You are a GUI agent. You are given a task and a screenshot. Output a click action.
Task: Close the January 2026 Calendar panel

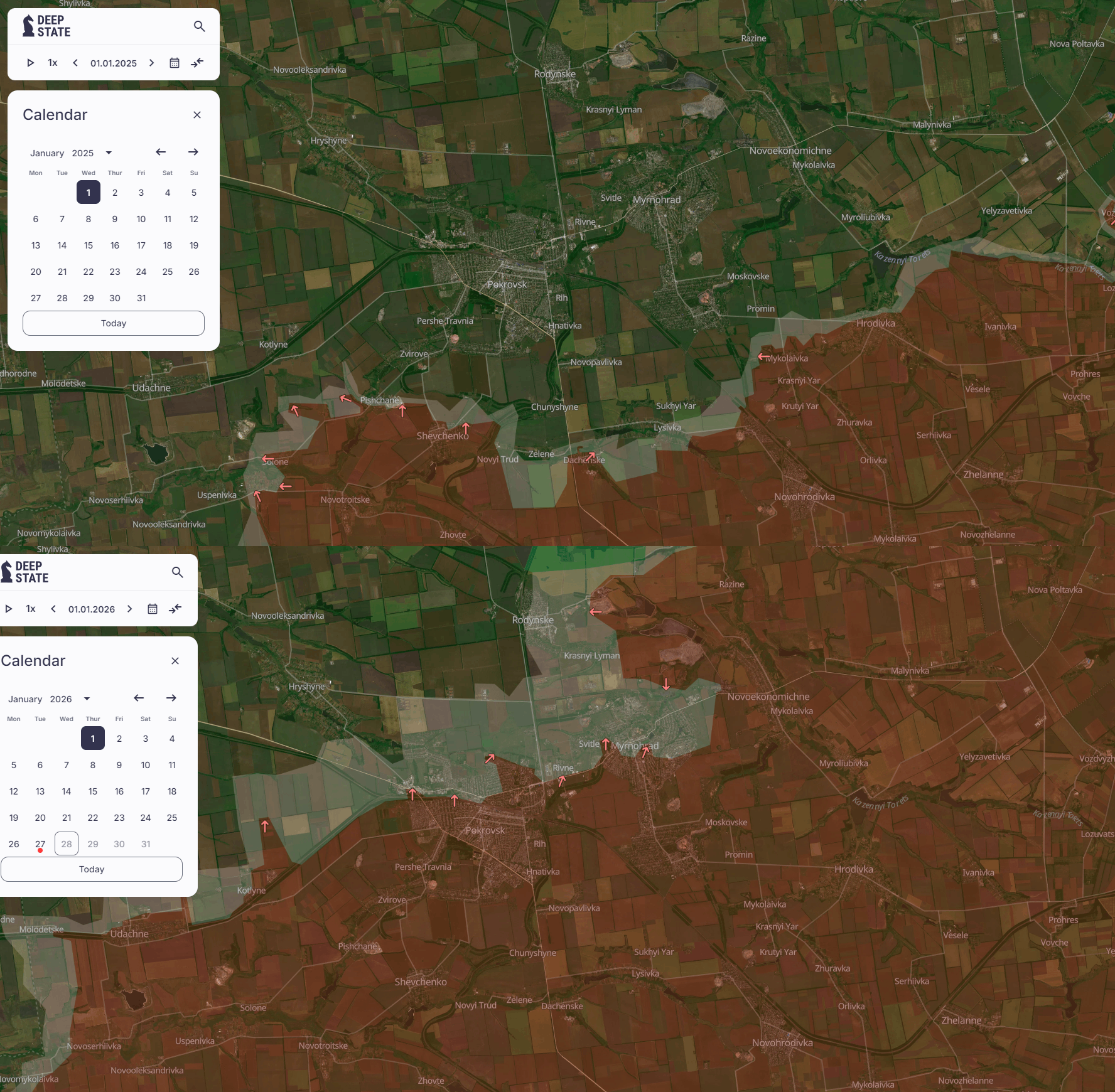[x=175, y=661]
